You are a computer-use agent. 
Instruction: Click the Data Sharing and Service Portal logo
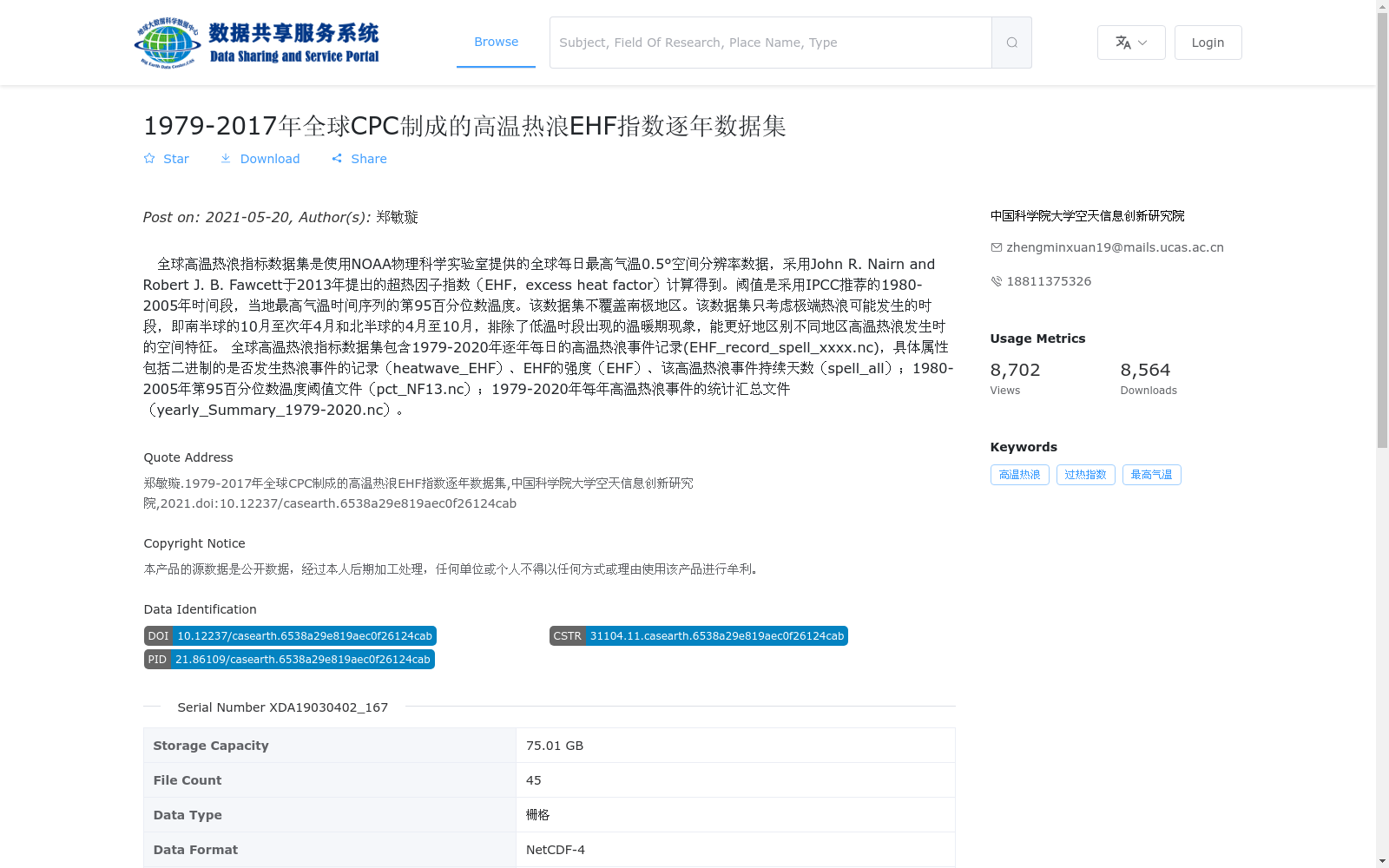pos(257,43)
